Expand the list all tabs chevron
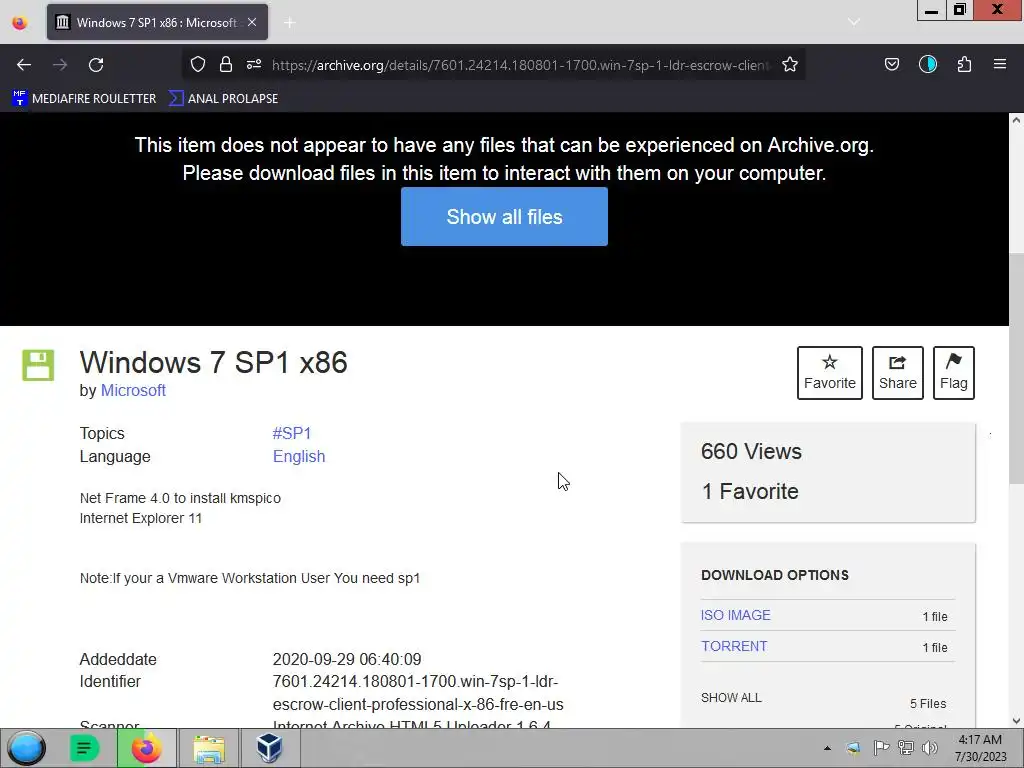Image resolution: width=1024 pixels, height=768 pixels. click(854, 22)
